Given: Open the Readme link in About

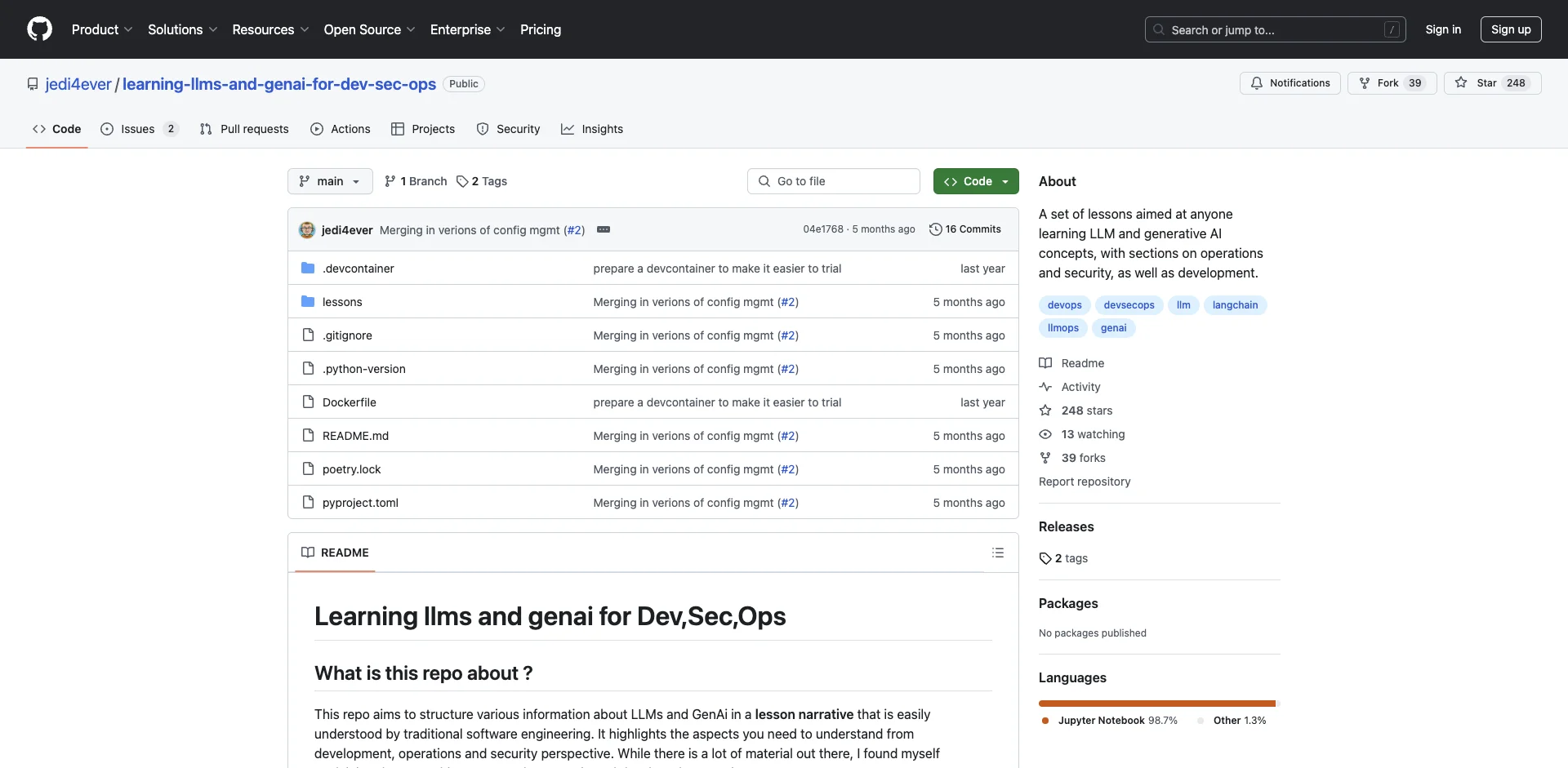Looking at the screenshot, I should tap(1071, 363).
